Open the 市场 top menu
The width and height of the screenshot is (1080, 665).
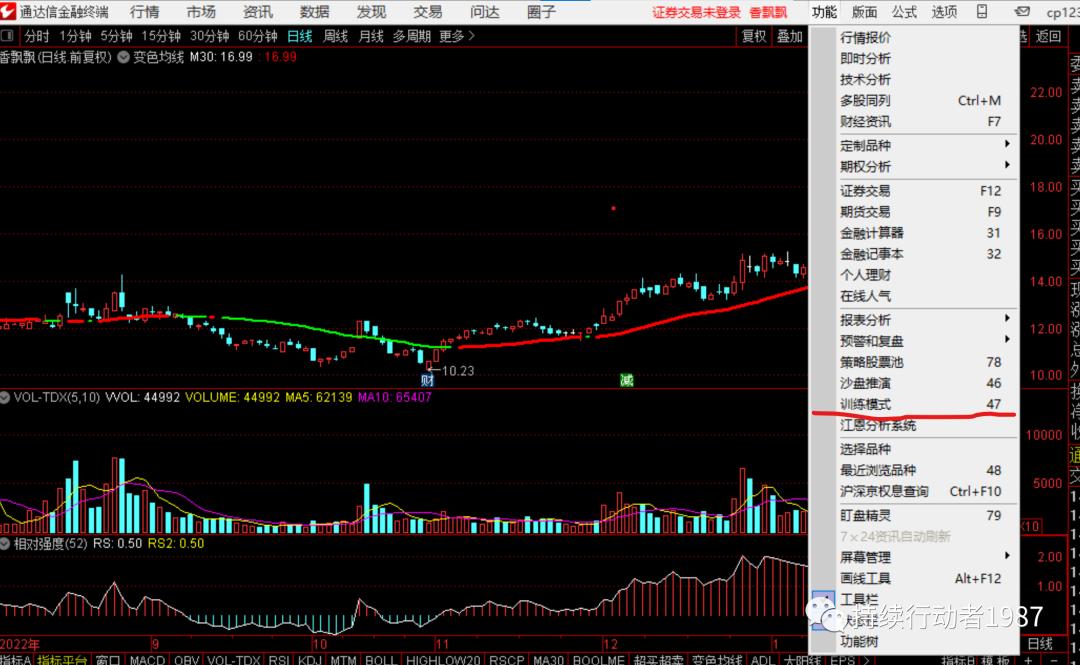point(201,12)
